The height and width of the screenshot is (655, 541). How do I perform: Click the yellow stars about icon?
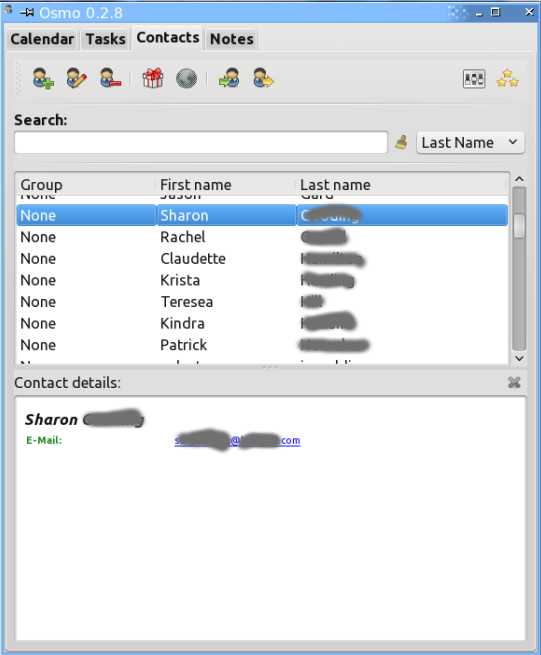[508, 79]
